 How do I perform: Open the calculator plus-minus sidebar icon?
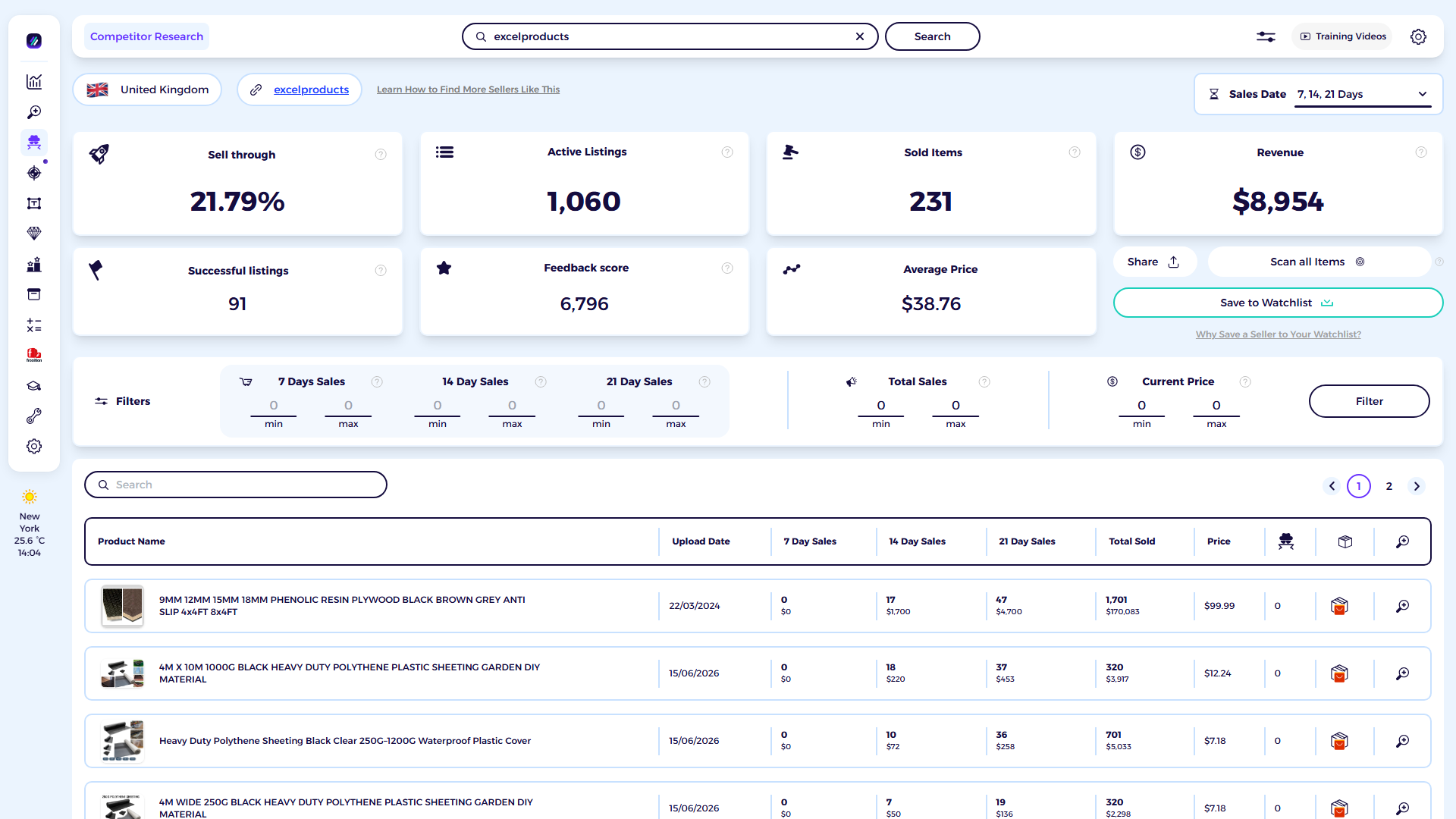[x=34, y=325]
